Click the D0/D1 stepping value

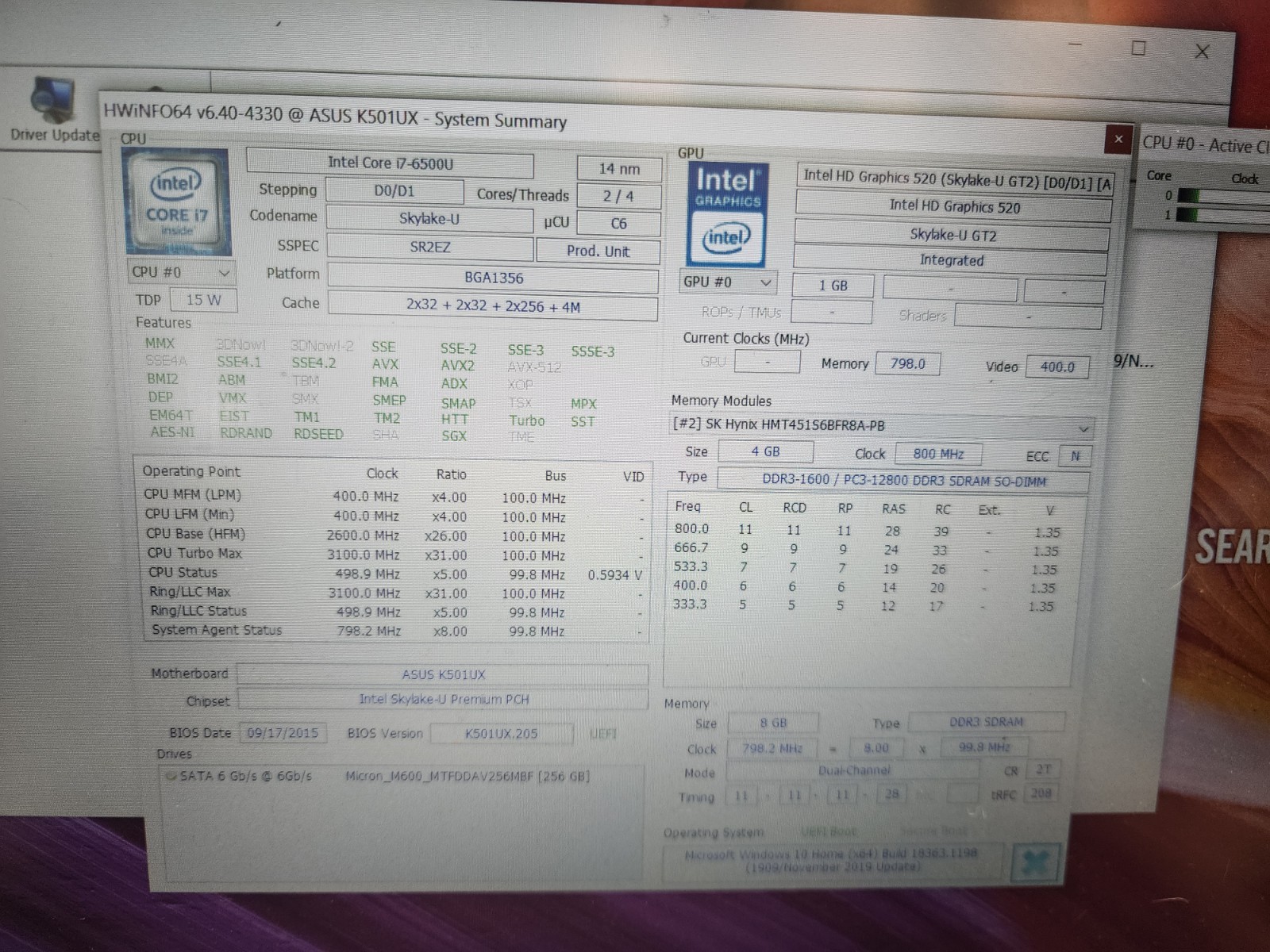pyautogui.click(x=394, y=191)
